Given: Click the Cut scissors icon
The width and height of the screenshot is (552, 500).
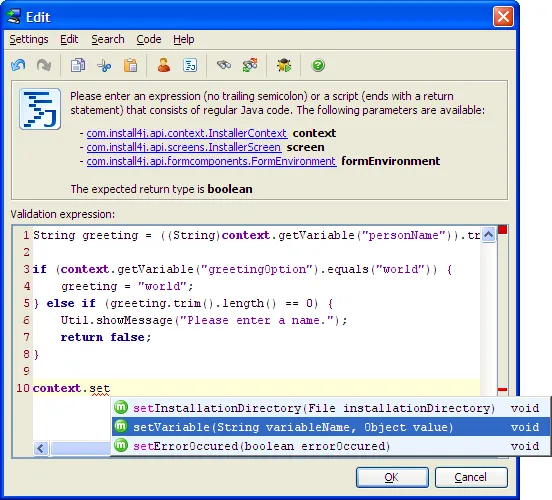Looking at the screenshot, I should pyautogui.click(x=104, y=65).
